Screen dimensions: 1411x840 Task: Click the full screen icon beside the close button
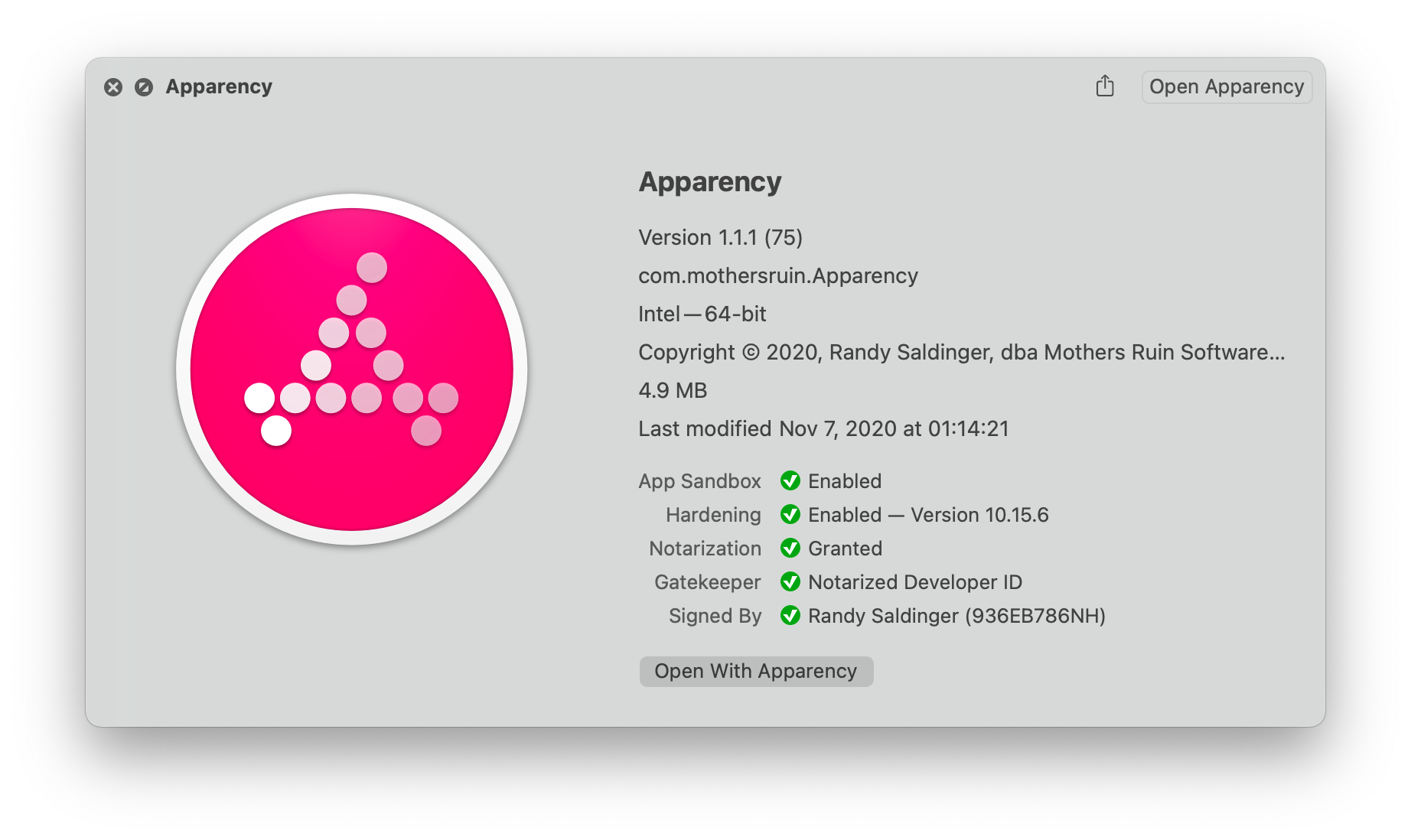click(144, 87)
